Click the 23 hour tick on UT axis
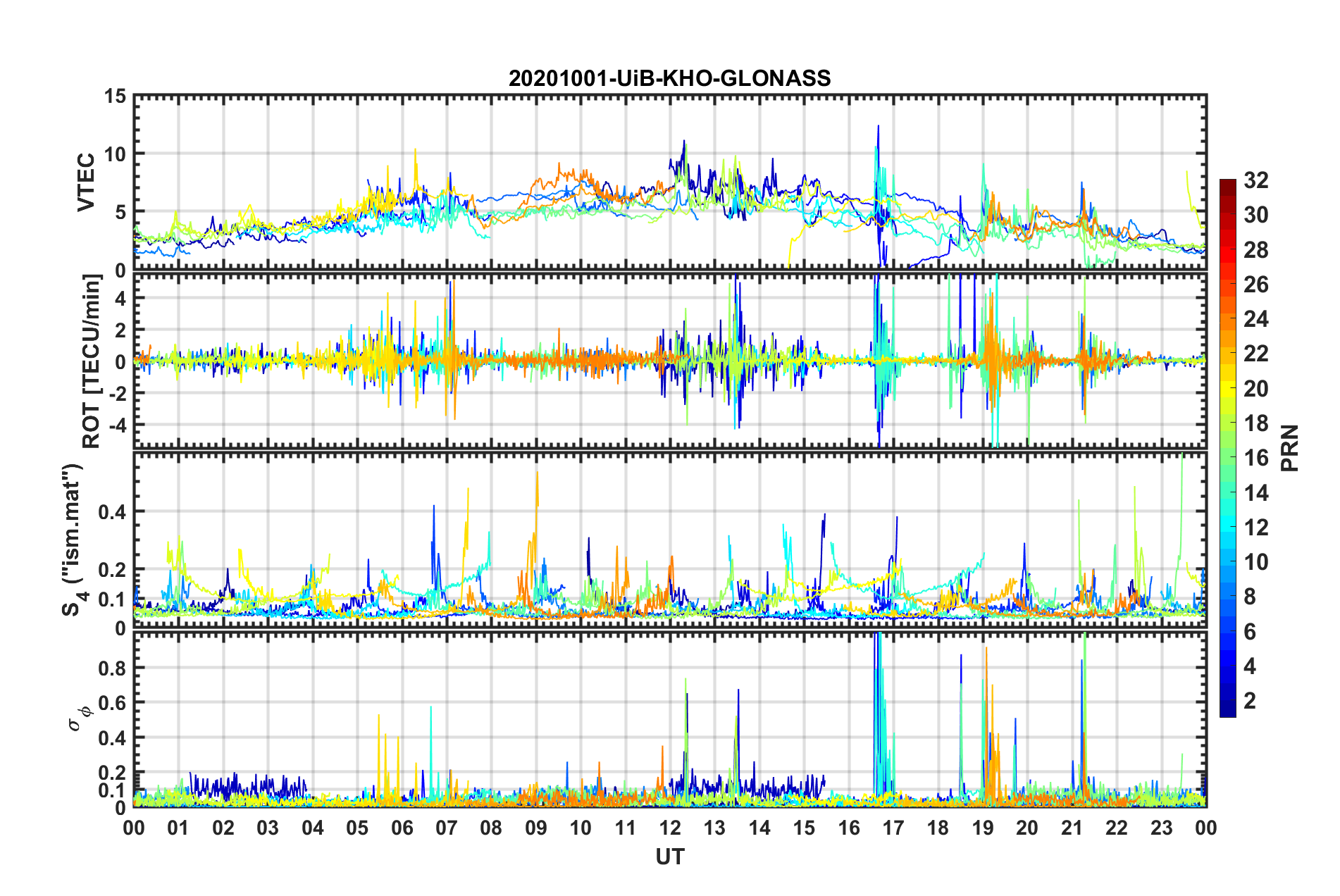1340x896 pixels. tap(1162, 828)
